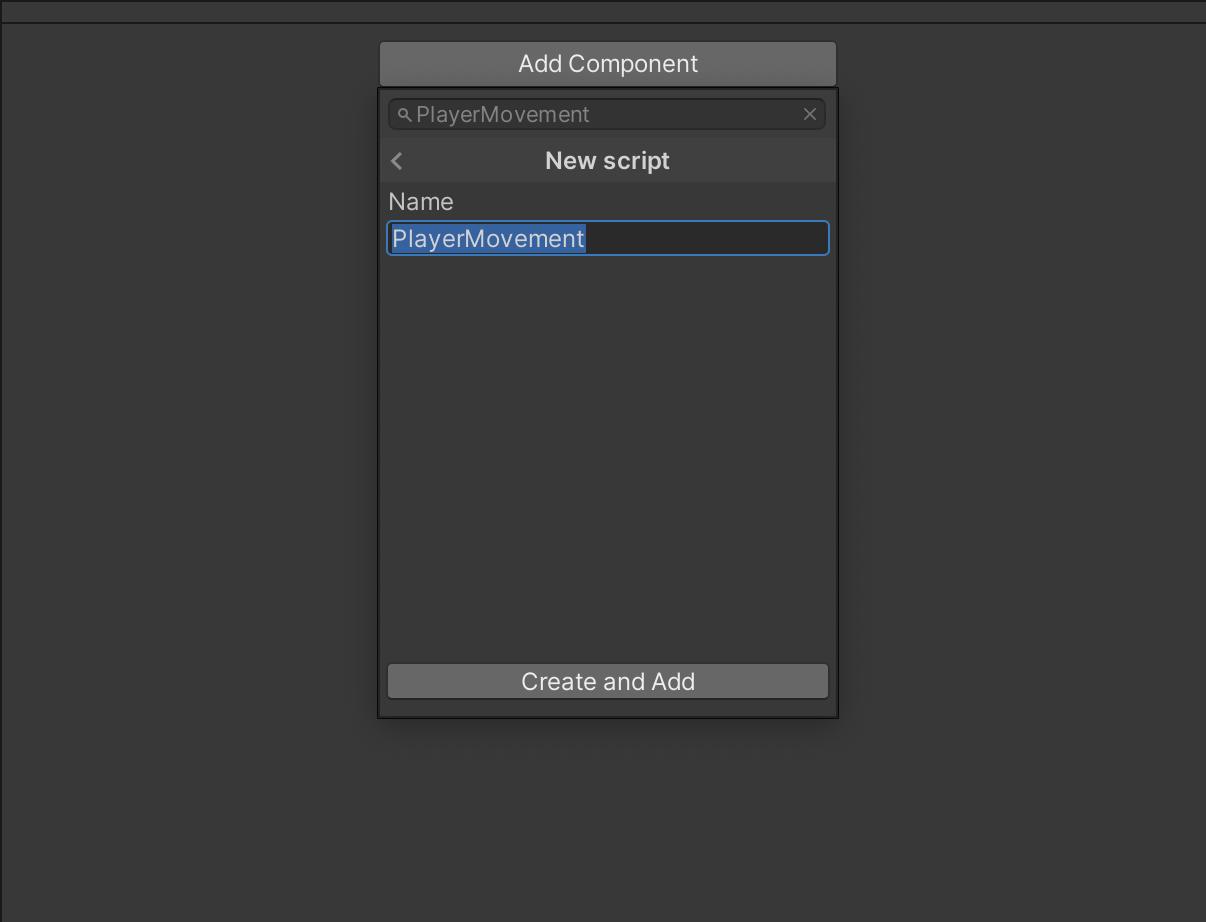Click the Name label above text field
Viewport: 1206px width, 922px height.
click(421, 202)
